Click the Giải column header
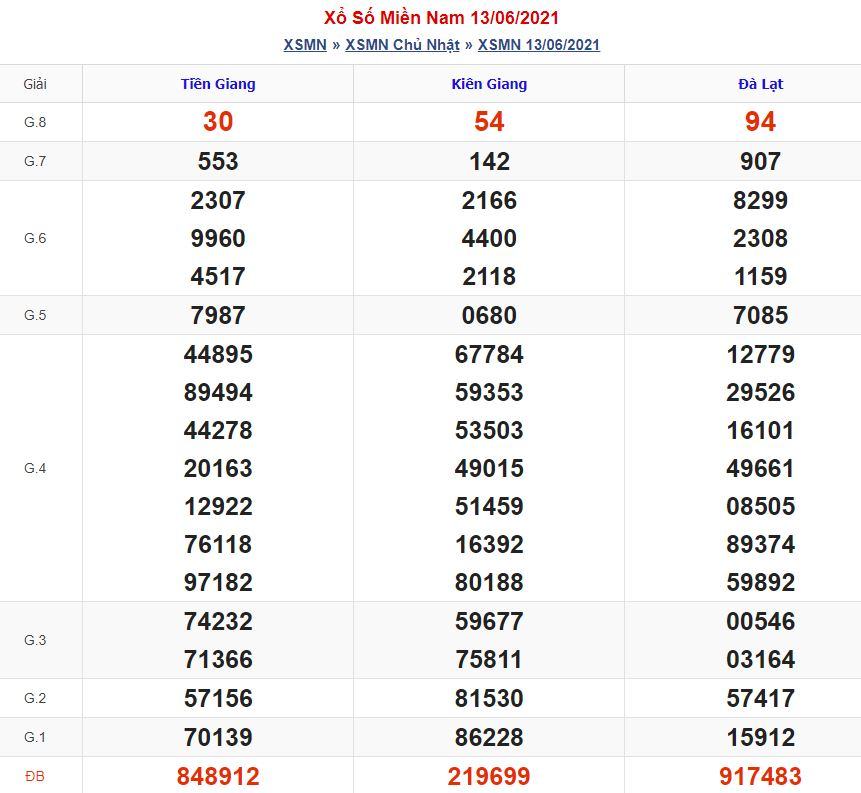861x793 pixels. point(35,84)
